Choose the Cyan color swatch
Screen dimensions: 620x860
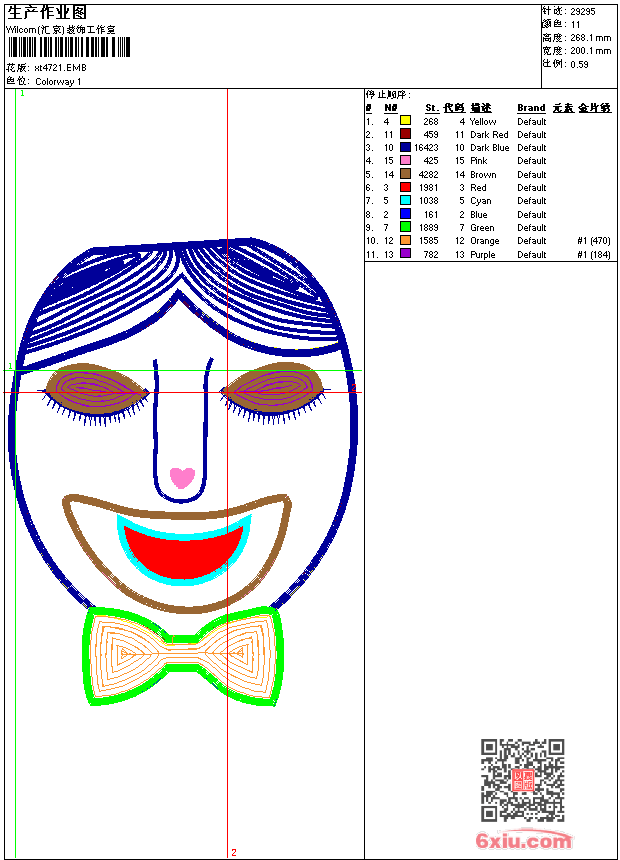[405, 200]
